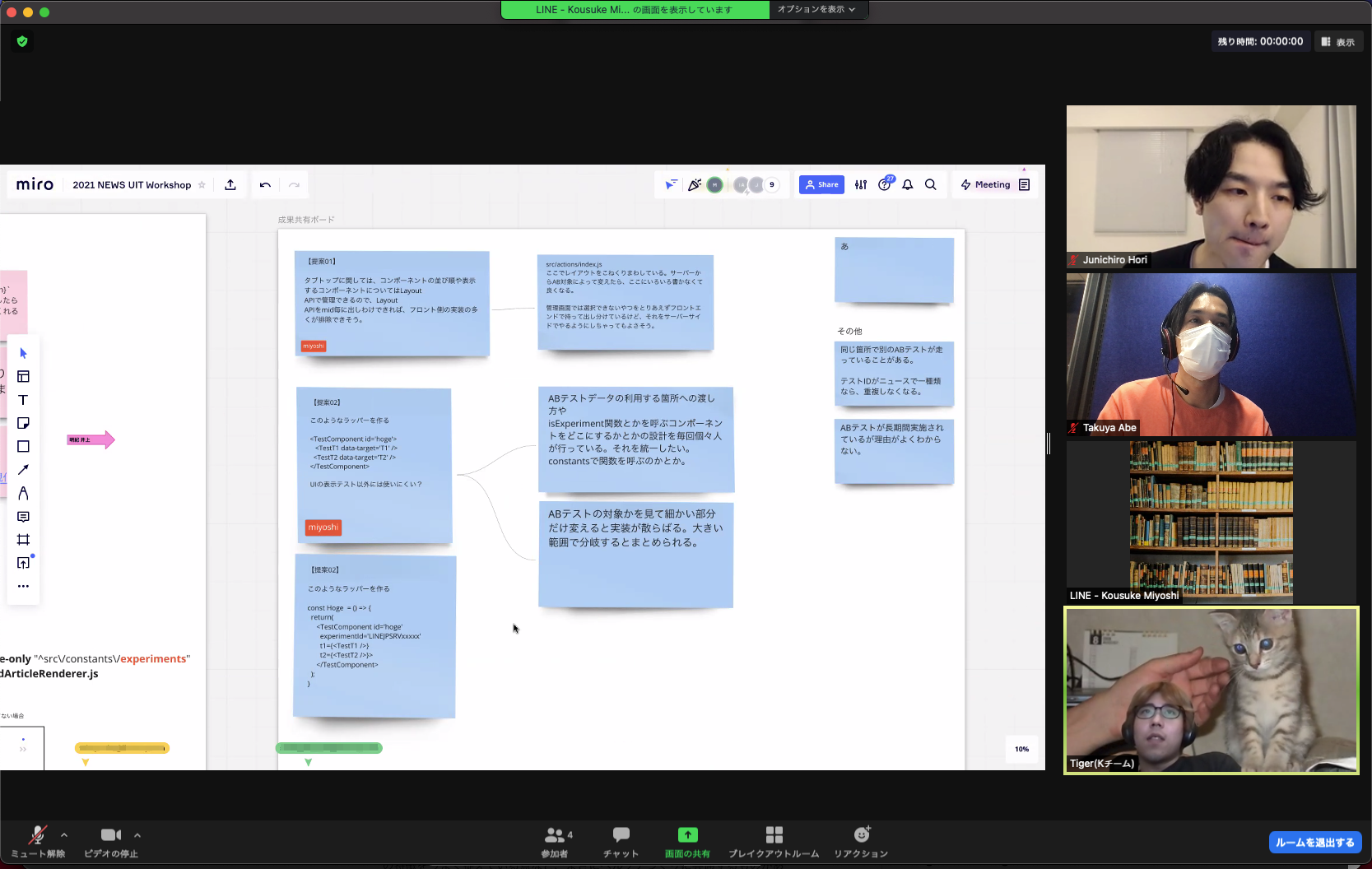Select the pen tool

pyautogui.click(x=23, y=493)
